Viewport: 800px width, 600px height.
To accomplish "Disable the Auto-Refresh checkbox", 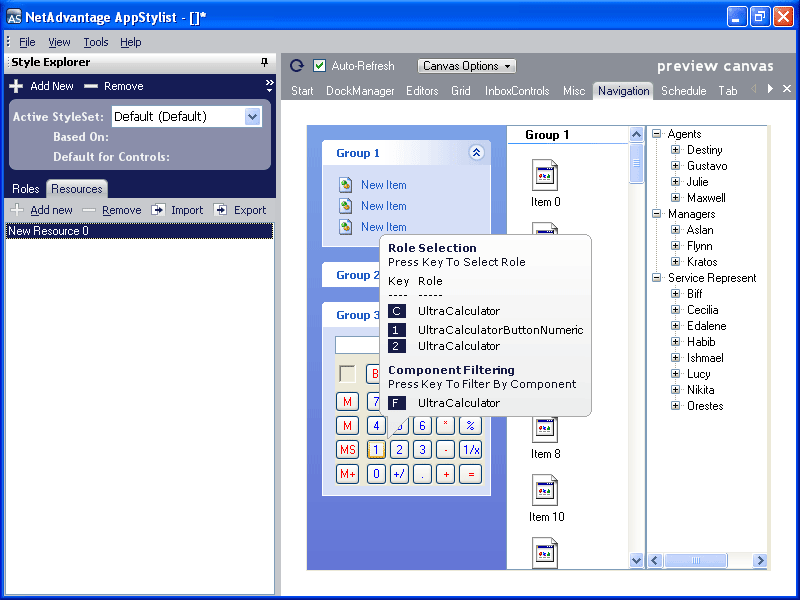I will tap(317, 66).
